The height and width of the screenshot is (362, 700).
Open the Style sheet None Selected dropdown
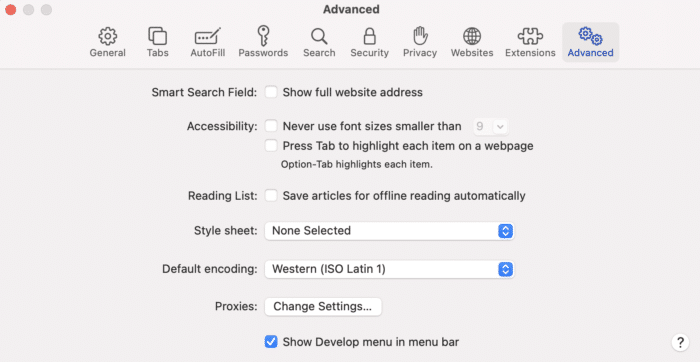click(389, 231)
